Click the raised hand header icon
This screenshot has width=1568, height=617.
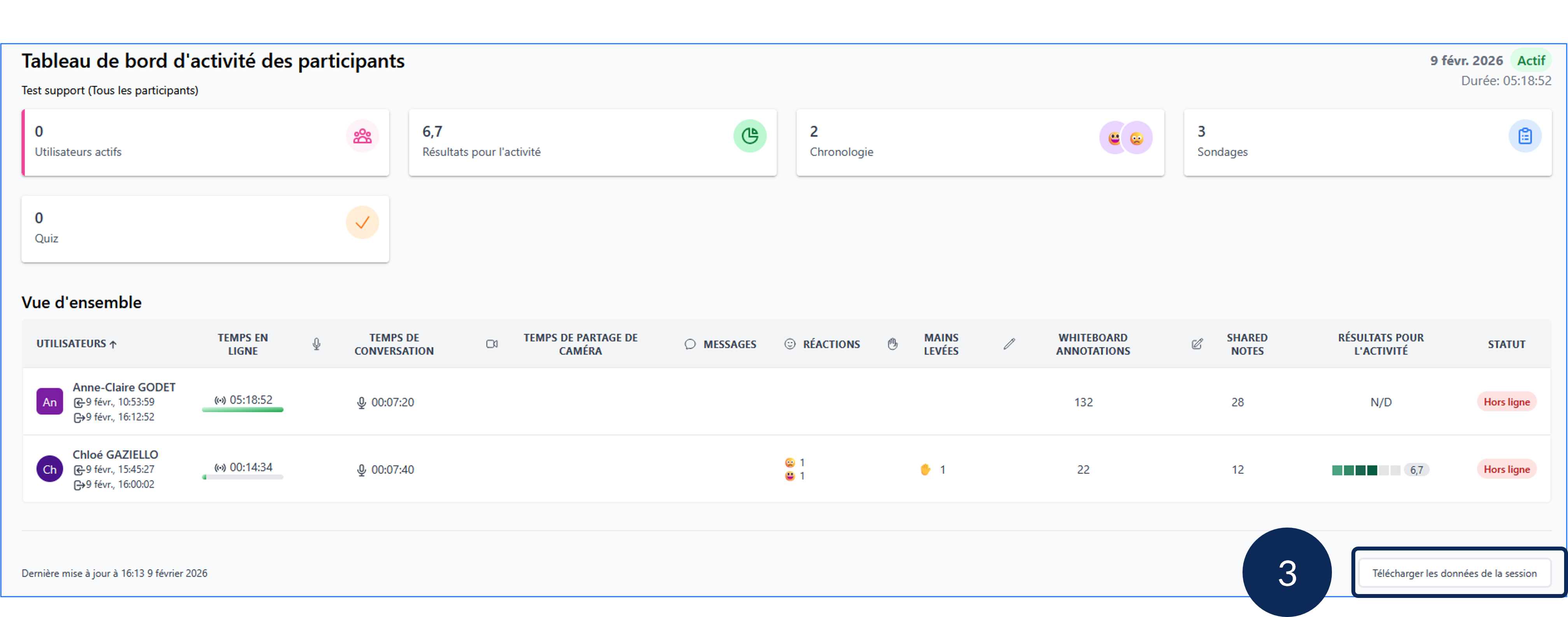coord(892,344)
